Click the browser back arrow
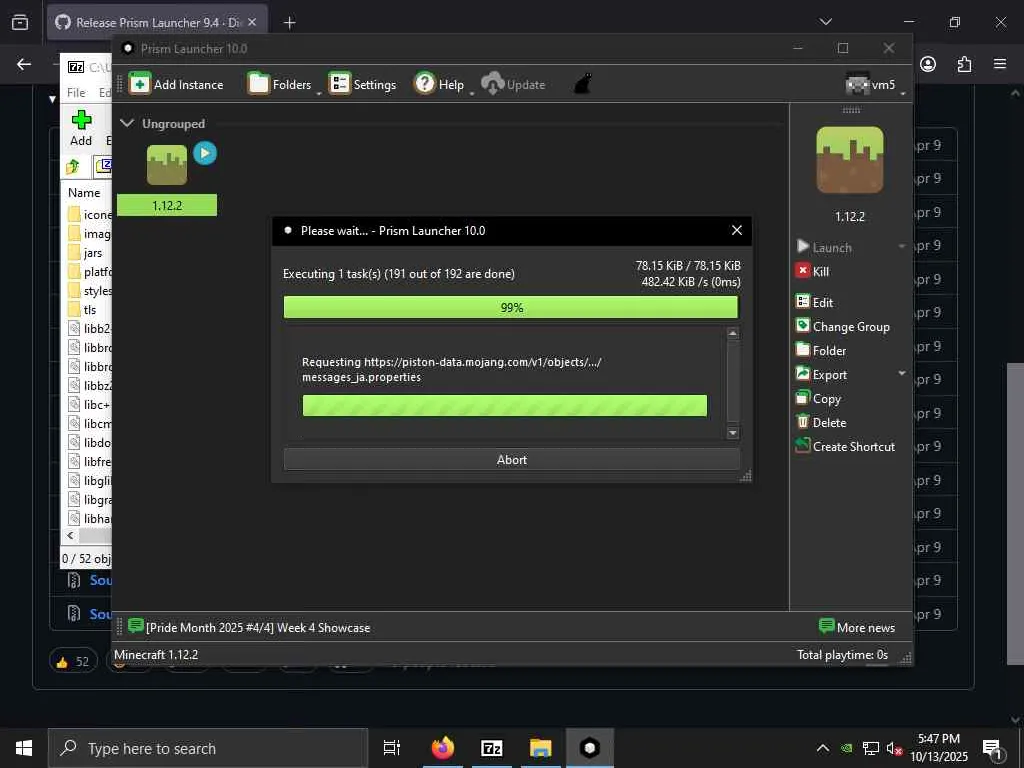This screenshot has width=1024, height=768. pyautogui.click(x=24, y=64)
